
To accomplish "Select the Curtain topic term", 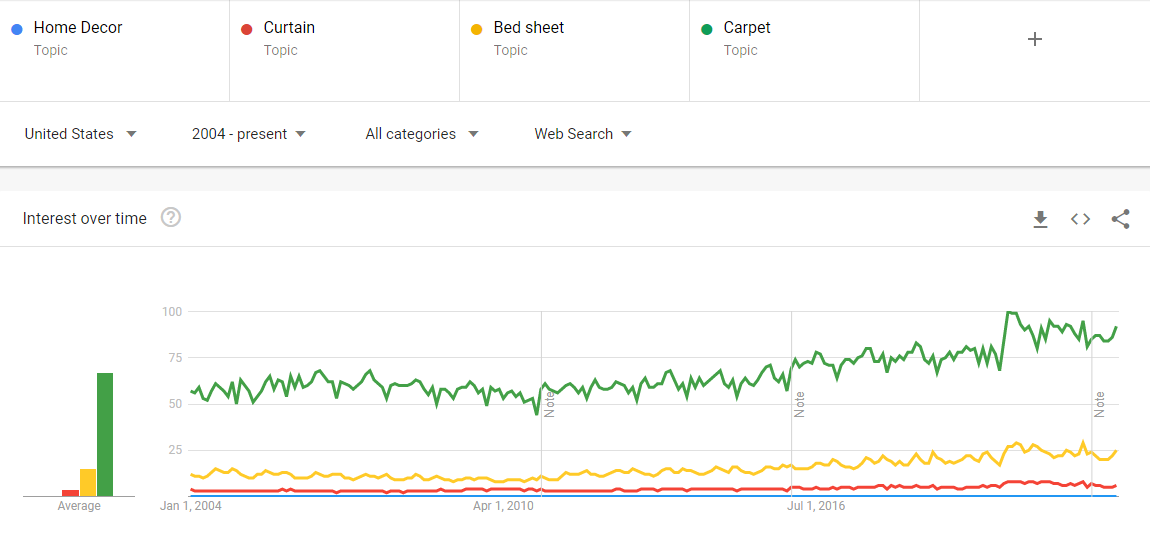I will tap(289, 28).
